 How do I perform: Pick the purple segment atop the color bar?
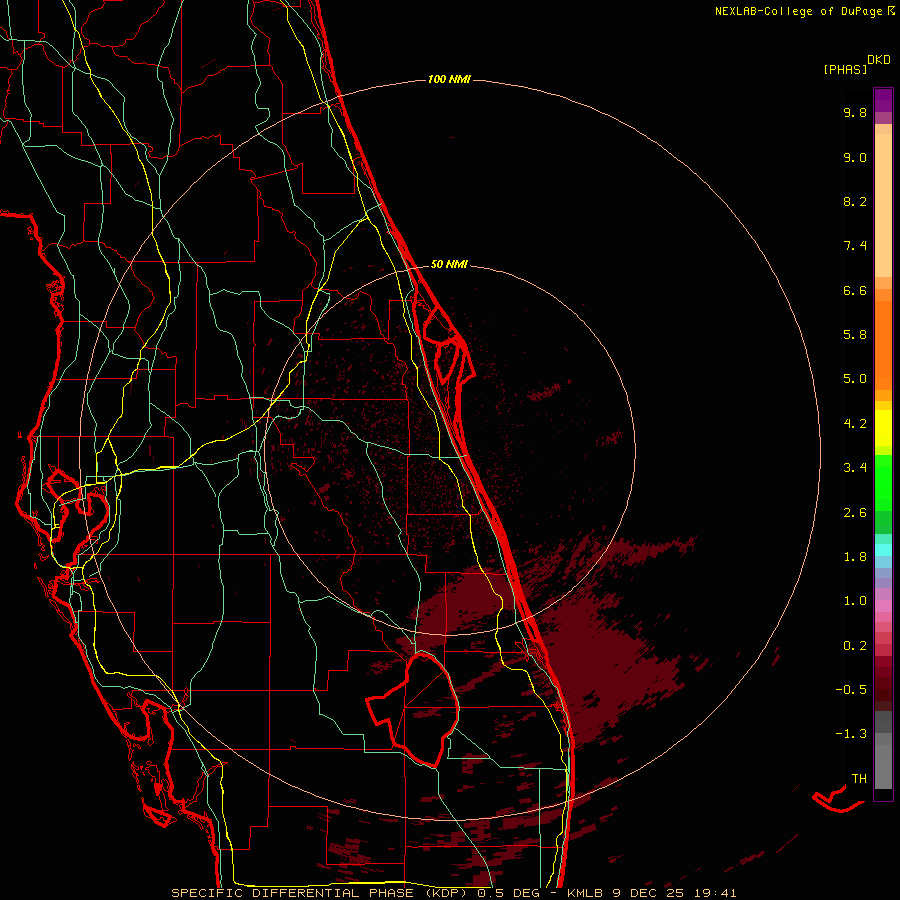tap(883, 100)
